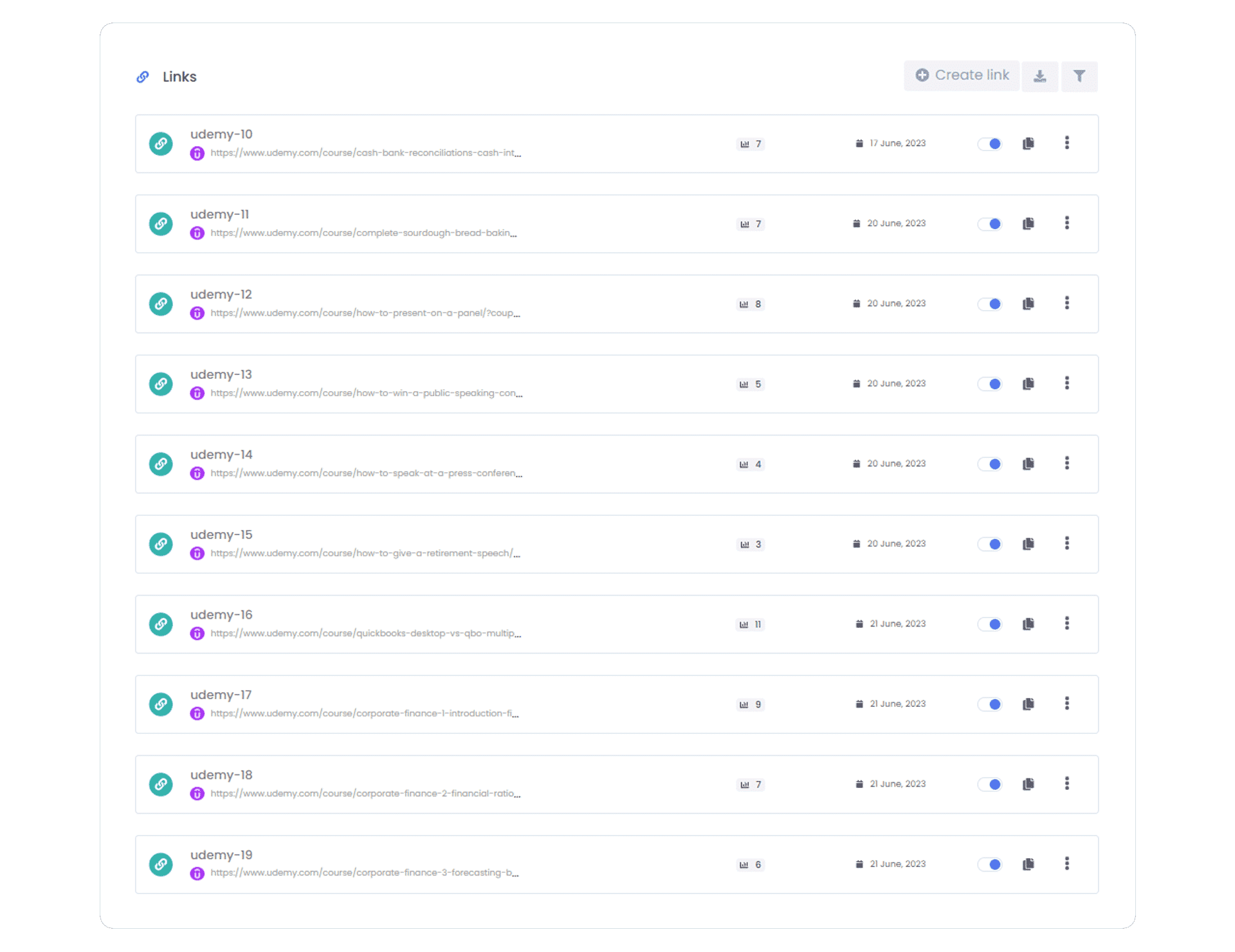Image resolution: width=1235 pixels, height=952 pixels.
Task: Open the corporate-finance-3-forecasting URL
Action: point(365,873)
